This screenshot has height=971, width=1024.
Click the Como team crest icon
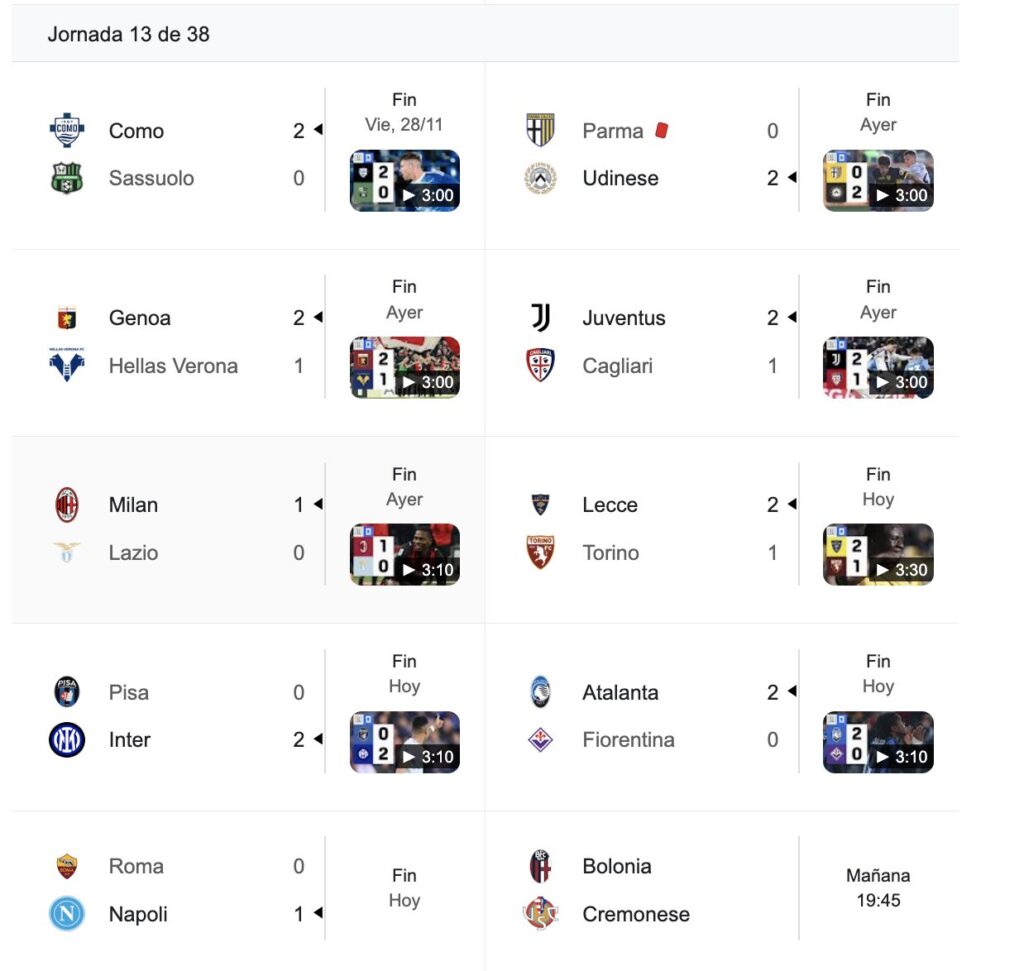coord(67,131)
